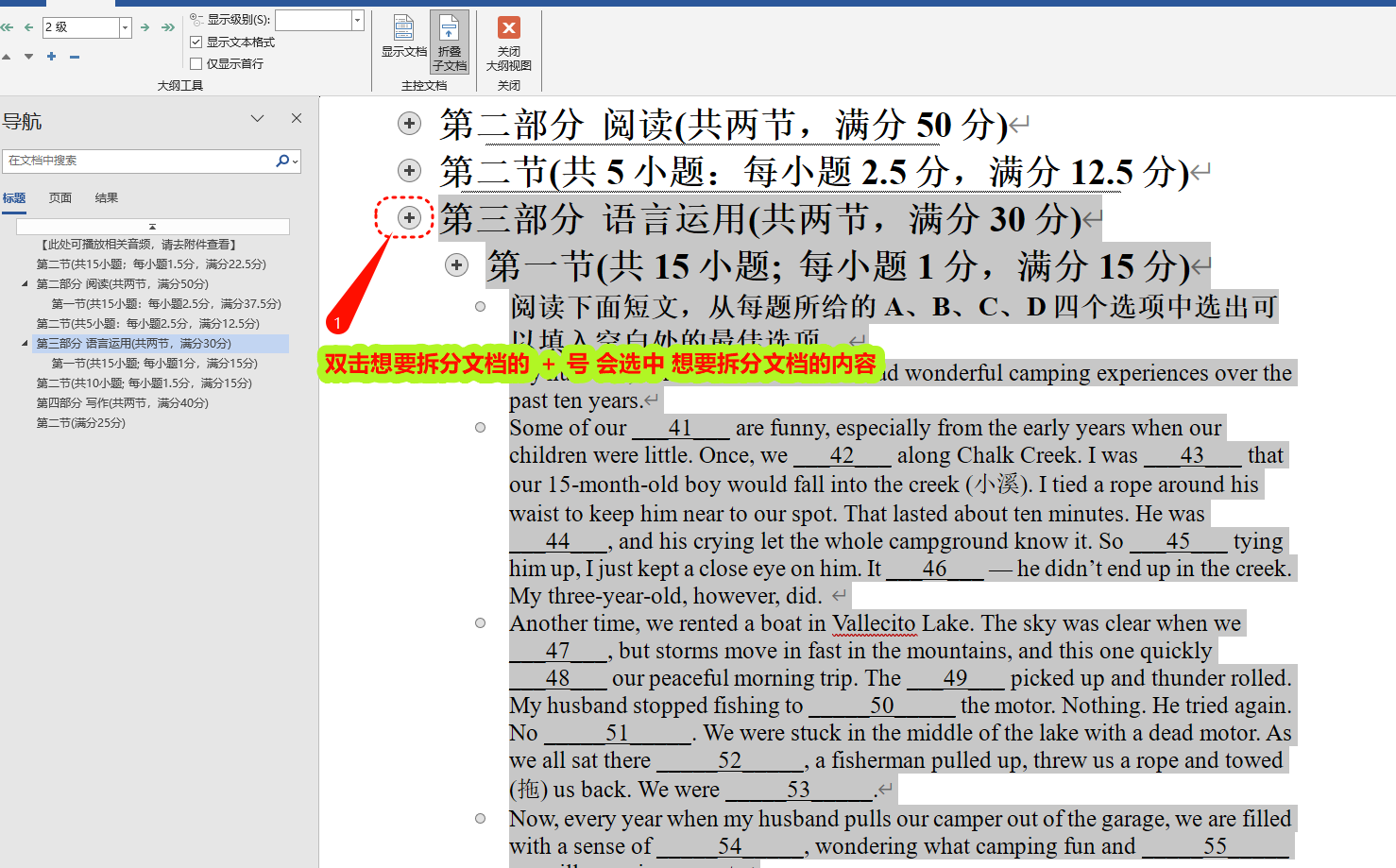This screenshot has width=1396, height=868.
Task: Go to heading 第二节(满分25分)
Action: [80, 423]
